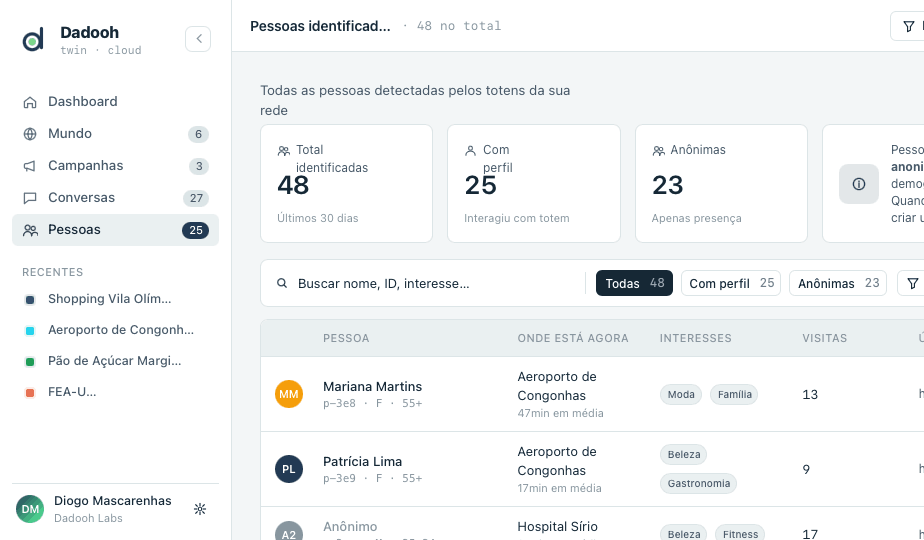Click the dark blue Shopping Vila Olím... swatch
This screenshot has width=924, height=540.
[x=30, y=299]
